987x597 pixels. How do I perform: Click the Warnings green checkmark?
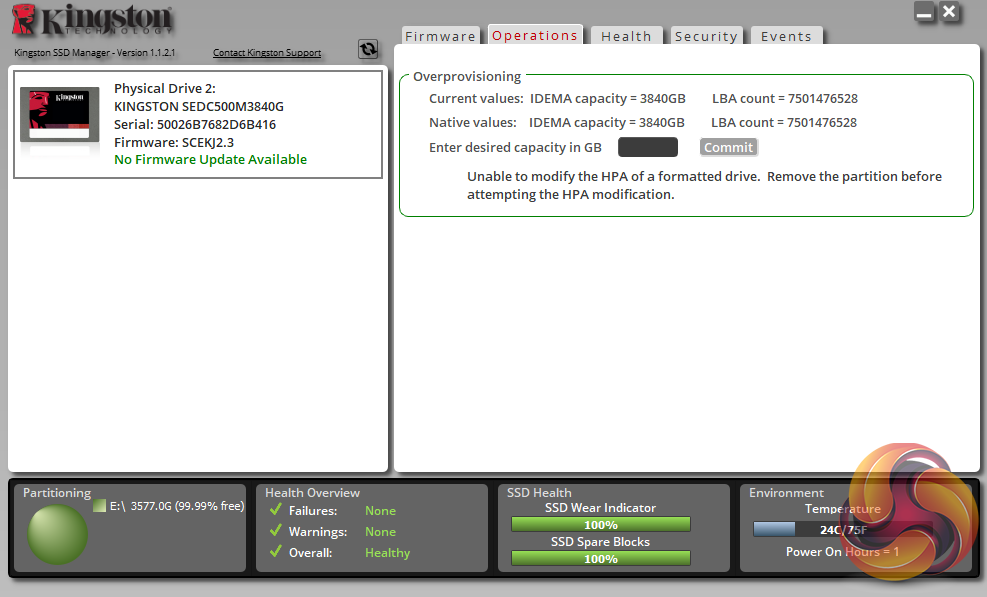point(275,530)
